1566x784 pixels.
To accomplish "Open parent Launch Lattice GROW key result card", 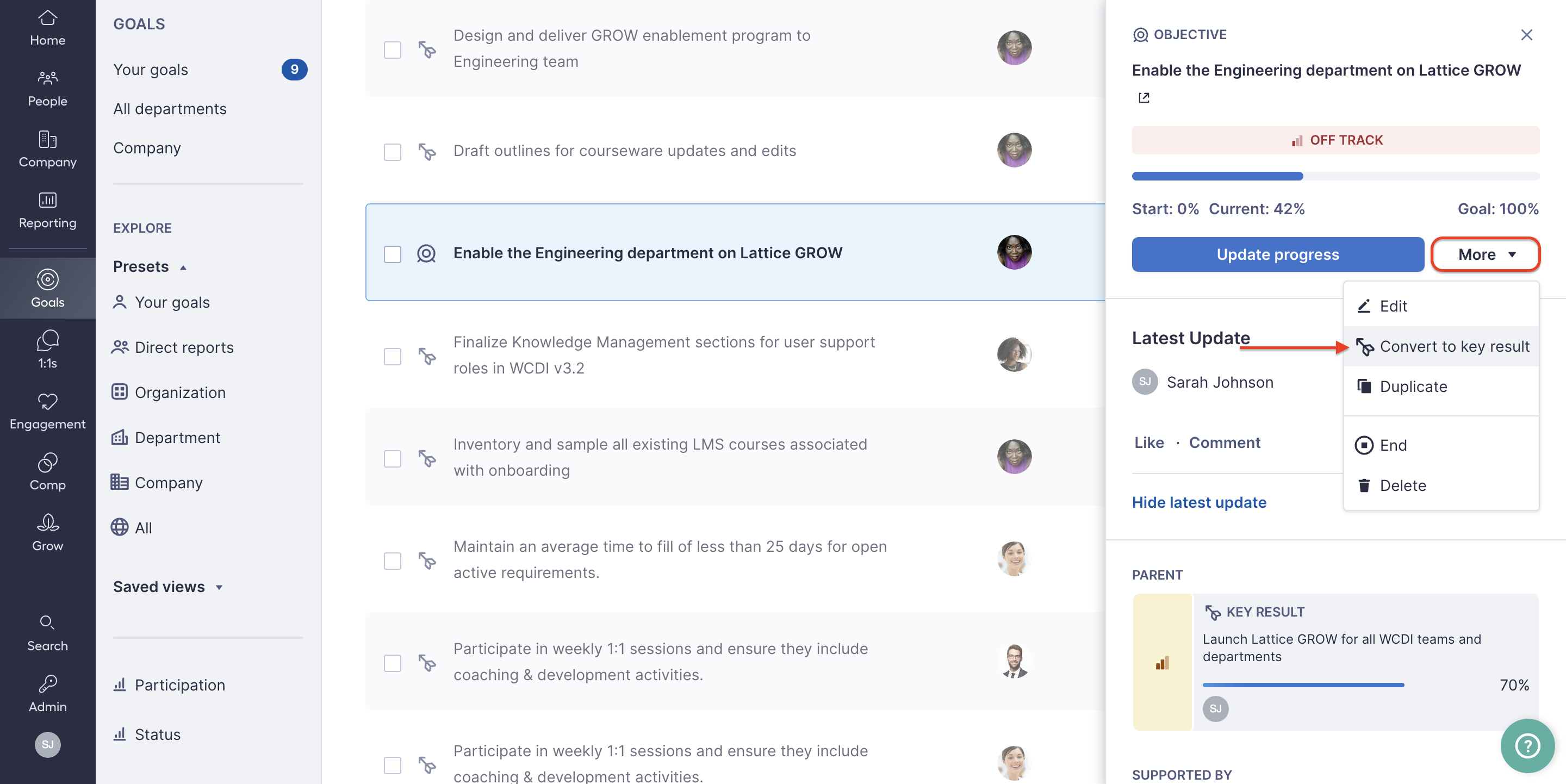I will (x=1335, y=662).
